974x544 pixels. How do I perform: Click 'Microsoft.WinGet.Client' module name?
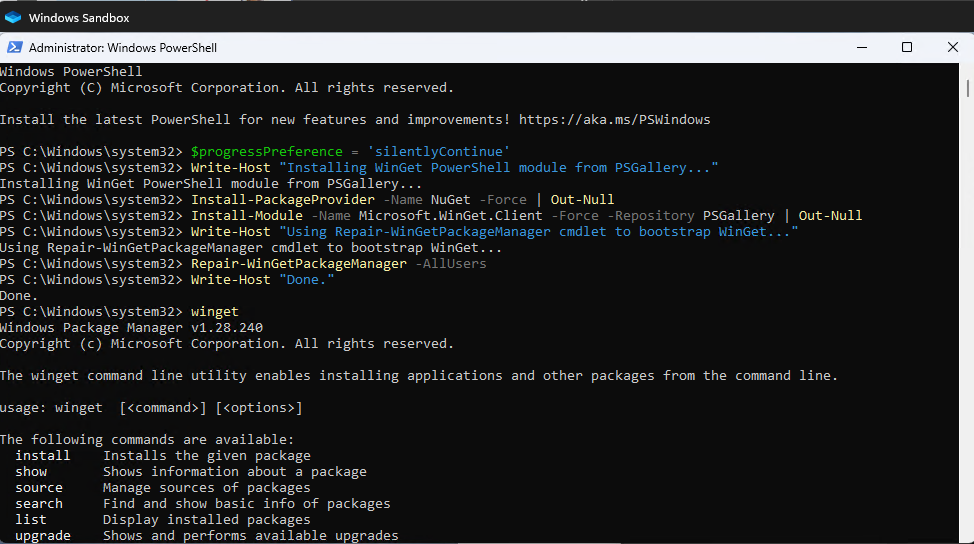pos(450,215)
